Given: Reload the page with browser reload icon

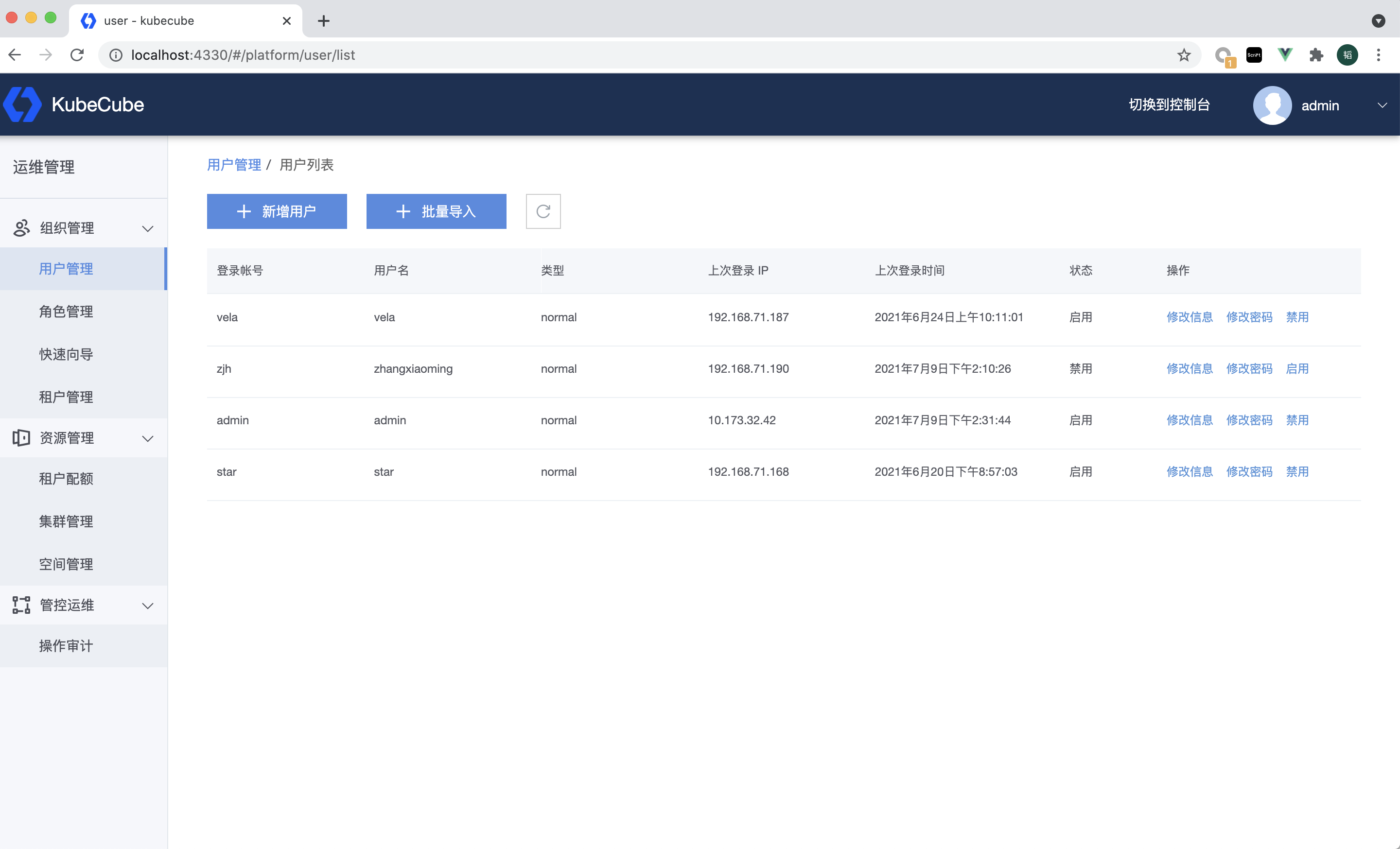Looking at the screenshot, I should 77,54.
